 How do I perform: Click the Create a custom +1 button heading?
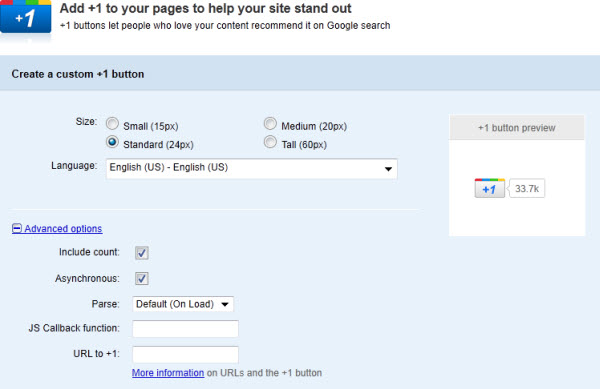point(78,74)
